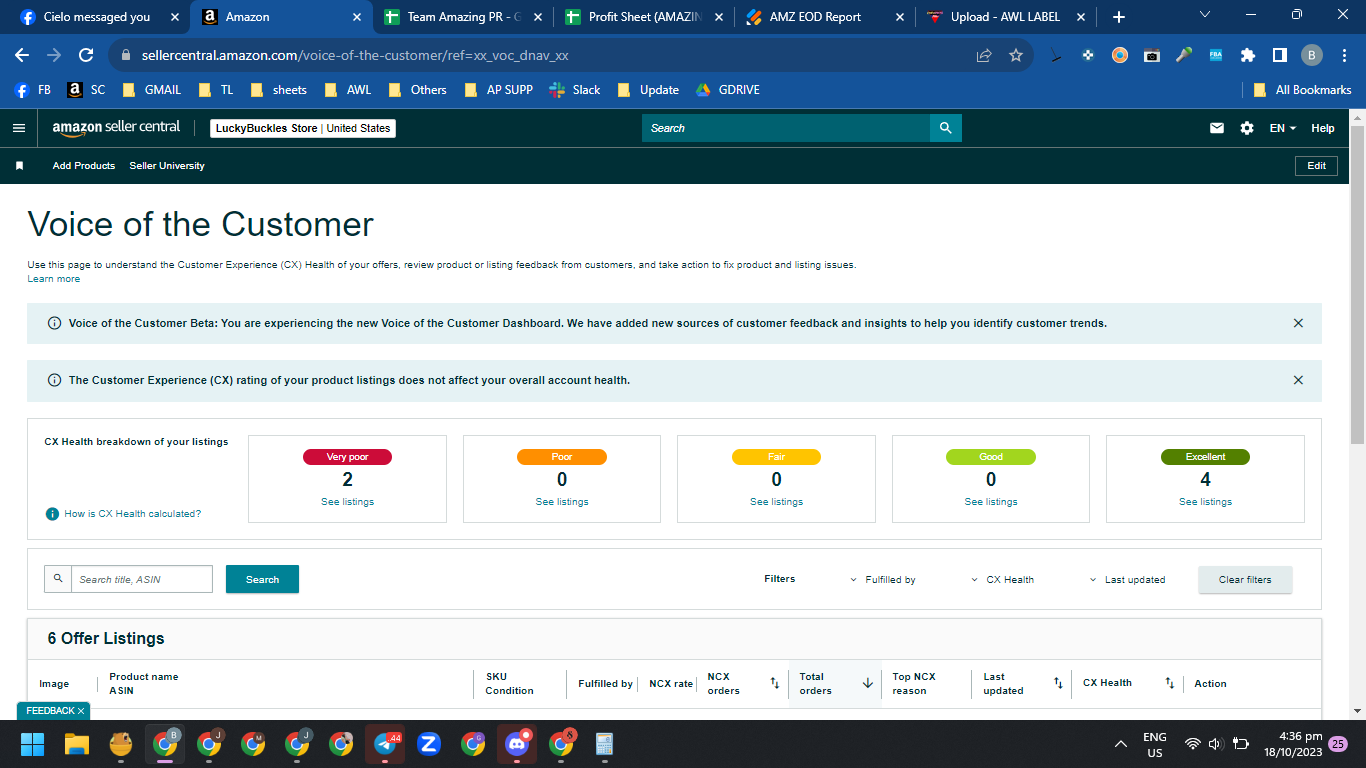The width and height of the screenshot is (1366, 768).
Task: See listings under Very poor
Action: [x=347, y=502]
